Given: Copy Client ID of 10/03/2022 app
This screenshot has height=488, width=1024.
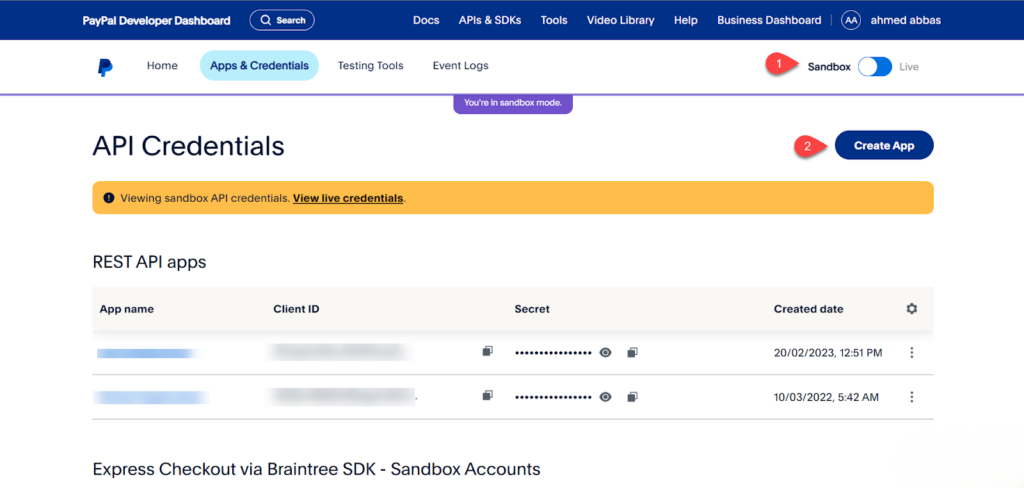Looking at the screenshot, I should click(487, 395).
